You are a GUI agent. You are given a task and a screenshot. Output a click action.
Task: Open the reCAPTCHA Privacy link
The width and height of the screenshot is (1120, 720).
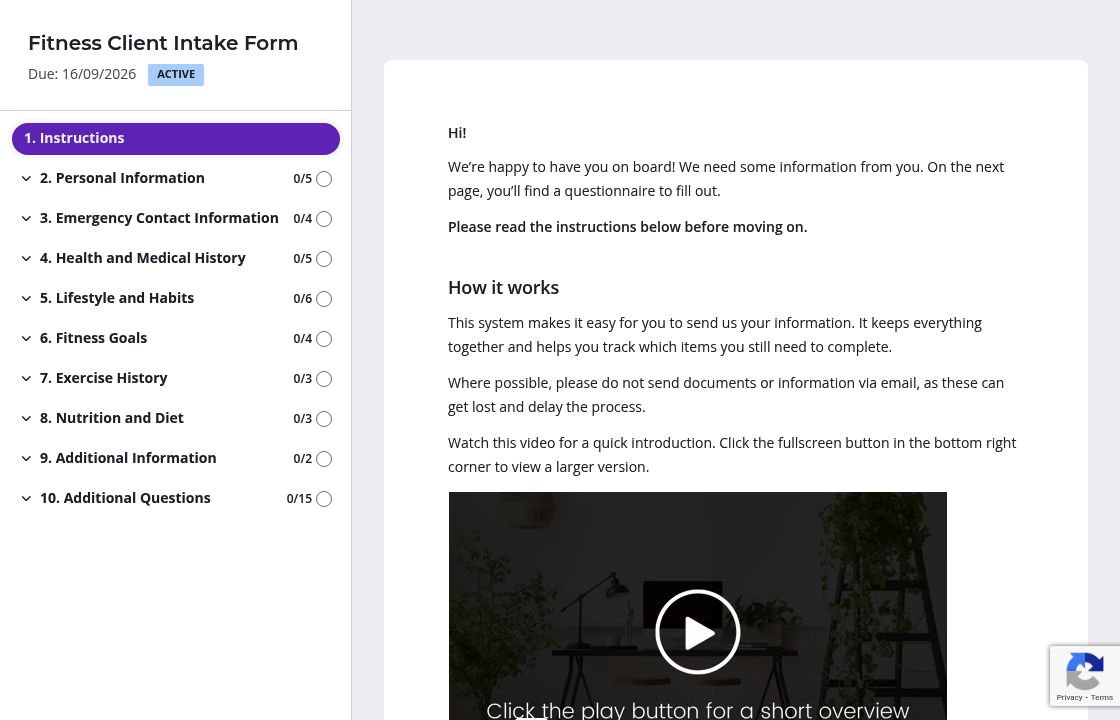point(1069,698)
